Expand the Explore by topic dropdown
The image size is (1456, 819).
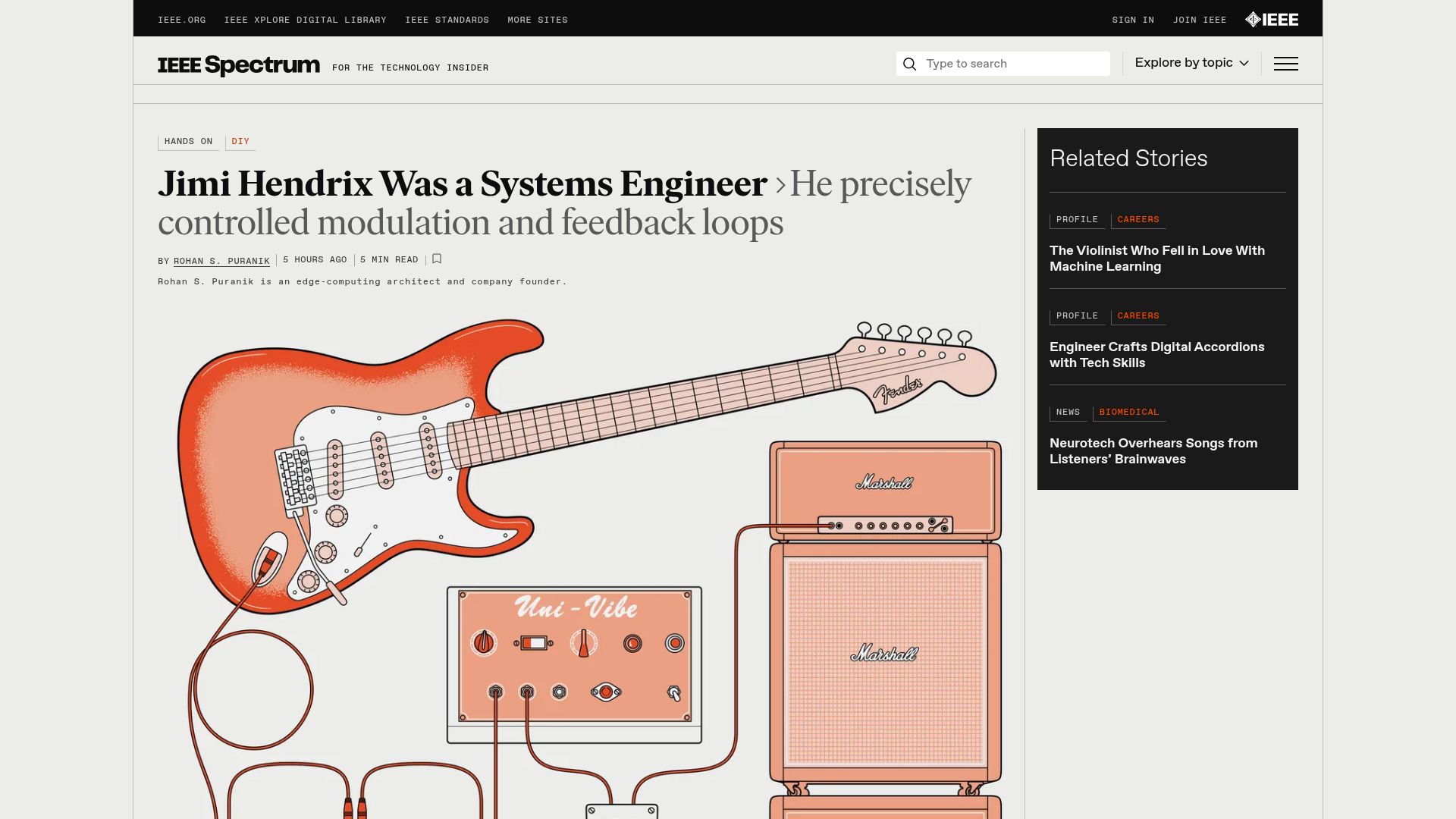pyautogui.click(x=1191, y=63)
